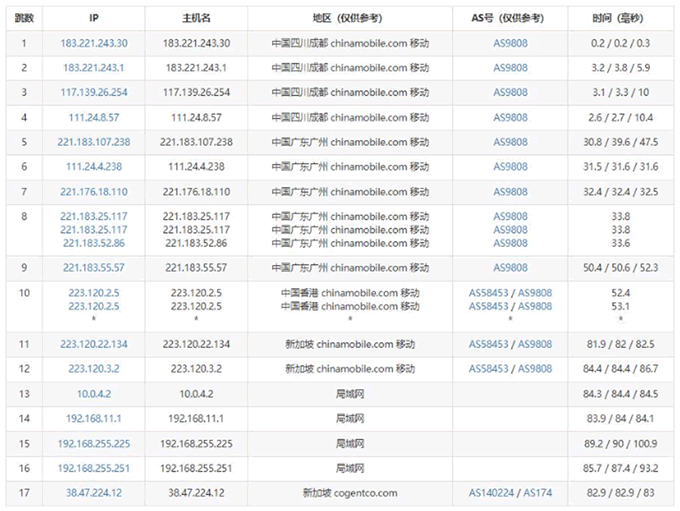Click AS9808 link in hop 1 row

pyautogui.click(x=510, y=43)
